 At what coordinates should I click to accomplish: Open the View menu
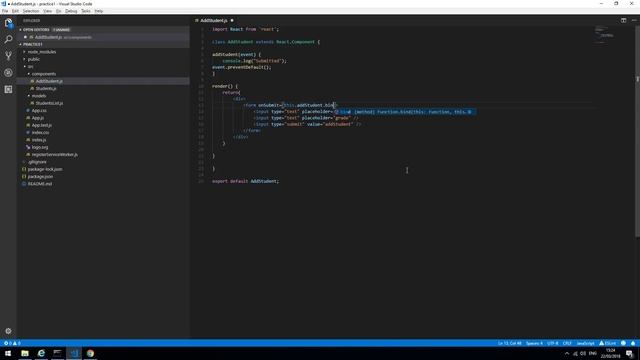(x=47, y=11)
